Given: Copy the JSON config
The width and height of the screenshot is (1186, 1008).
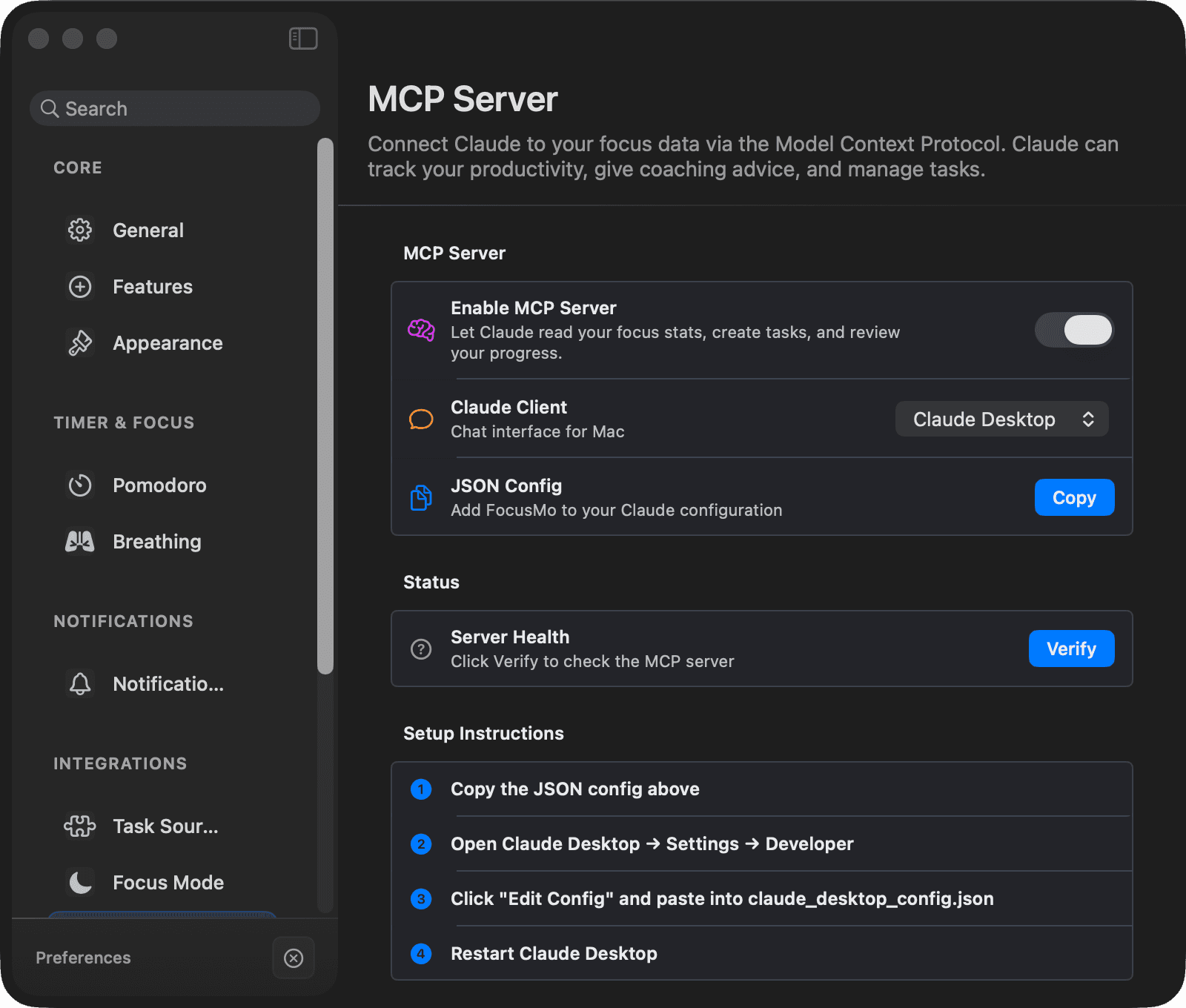Looking at the screenshot, I should tap(1074, 497).
